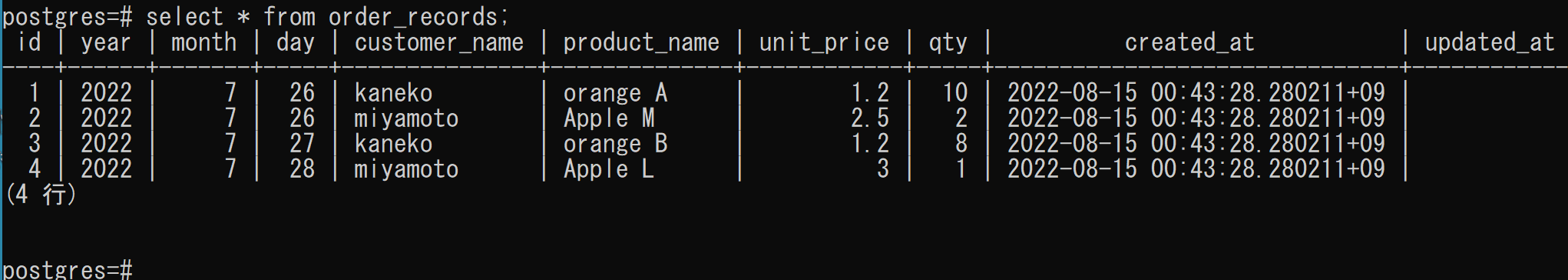Screen dimensions: 1568x280
Task: Click the day value 27
Action: click(x=302, y=144)
